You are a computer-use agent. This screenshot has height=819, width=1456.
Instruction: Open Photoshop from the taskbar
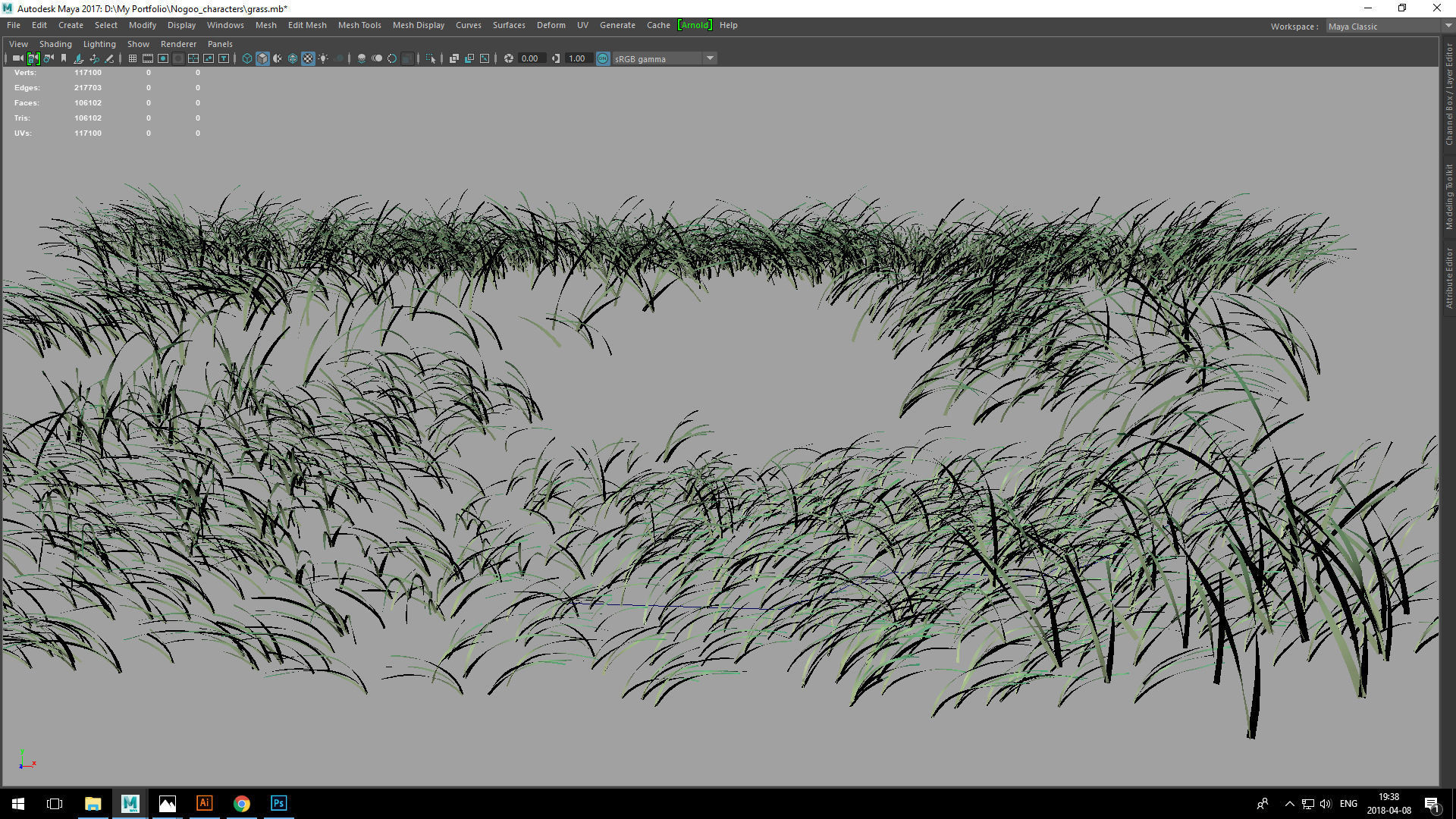point(278,803)
